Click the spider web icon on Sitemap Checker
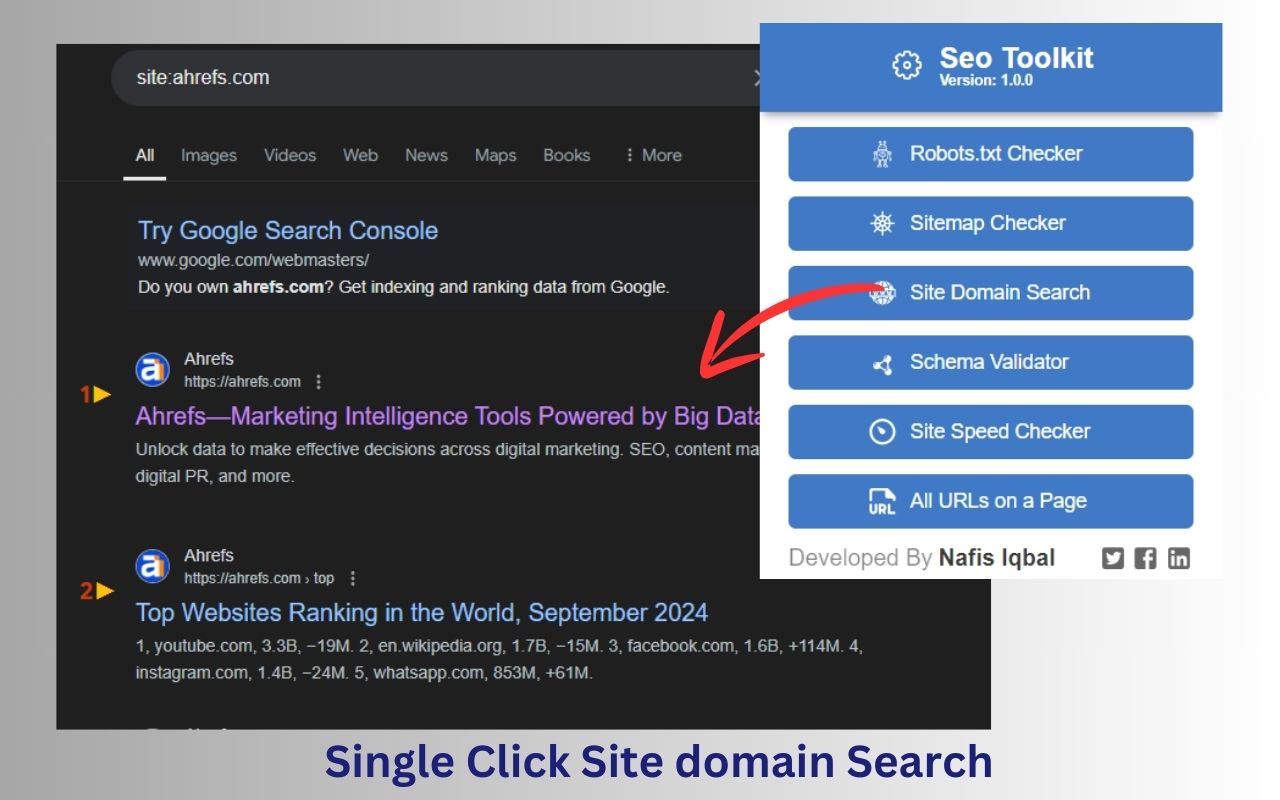Viewport: 1280px width, 800px height. 882,223
